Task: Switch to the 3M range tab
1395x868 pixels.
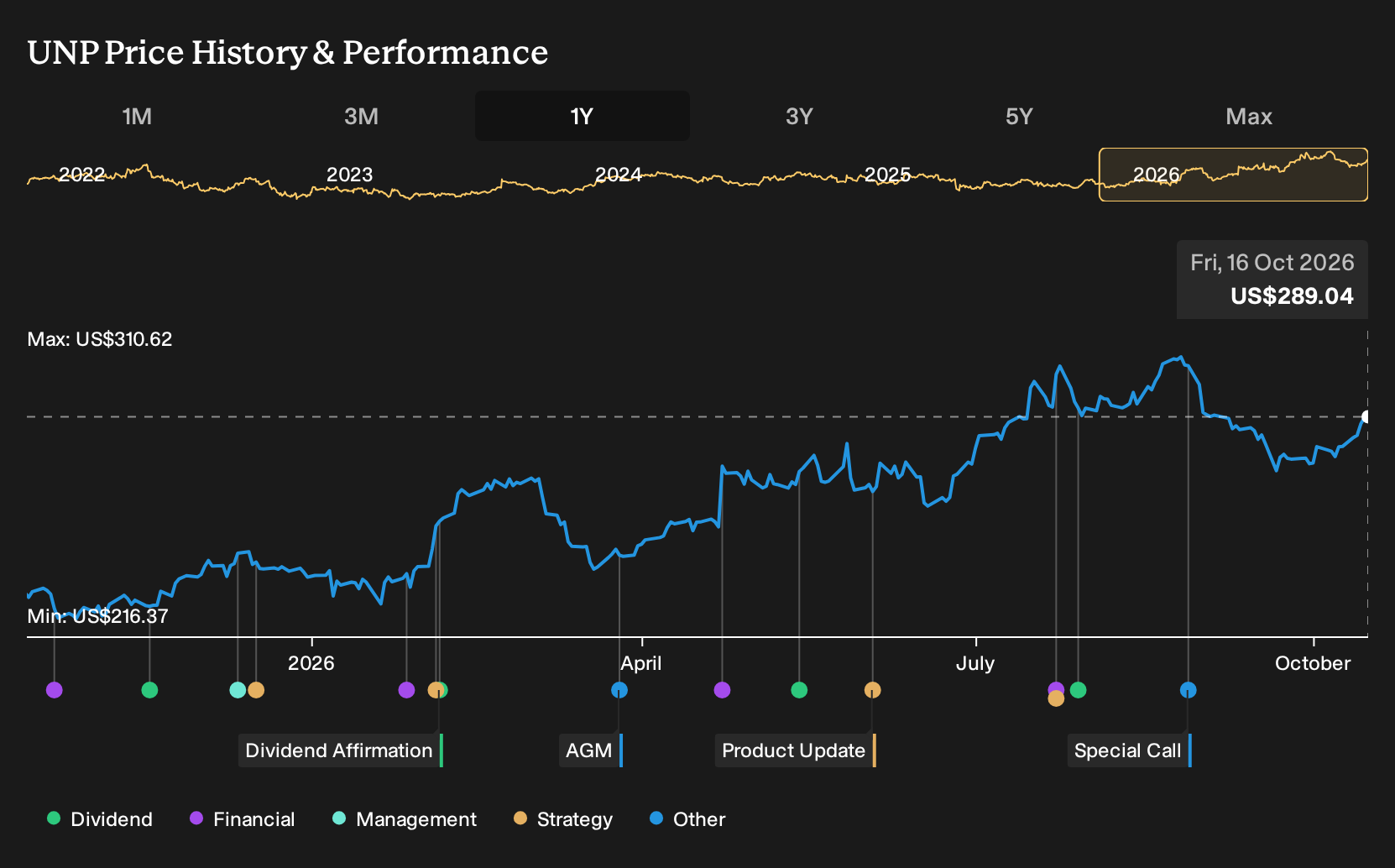Action: pyautogui.click(x=361, y=116)
